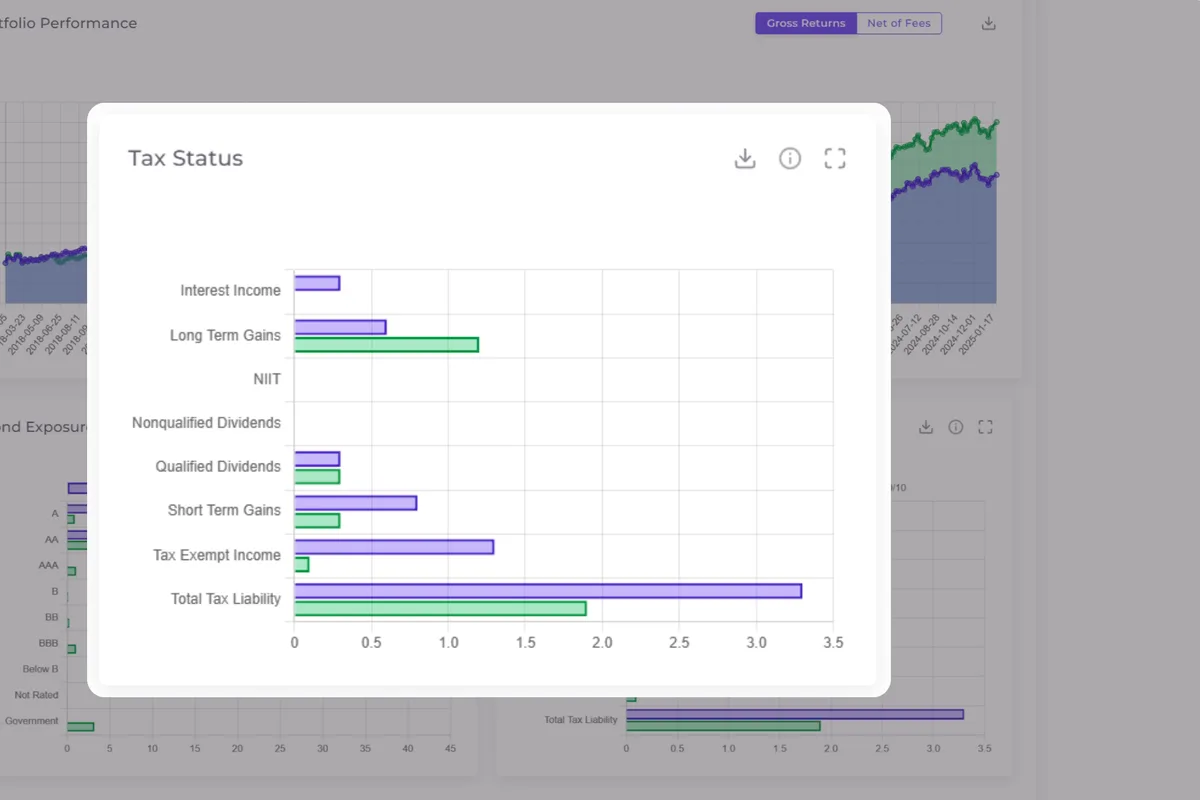The width and height of the screenshot is (1200, 800).
Task: Click green Government bar in bond exposure chart
Action: click(x=80, y=727)
